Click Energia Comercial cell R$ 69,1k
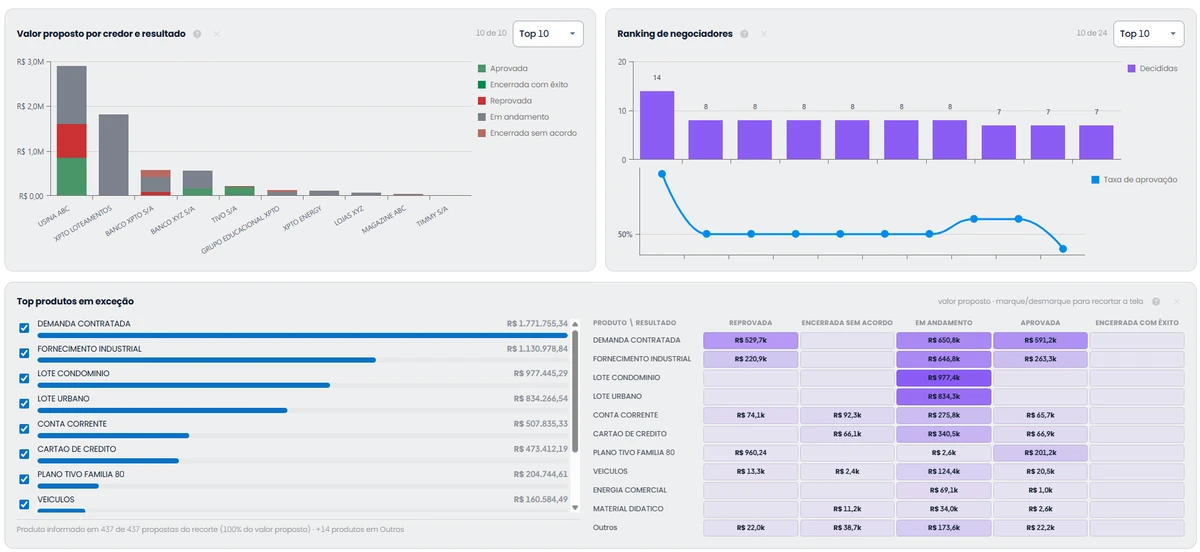The height and width of the screenshot is (552, 1200). [x=943, y=491]
